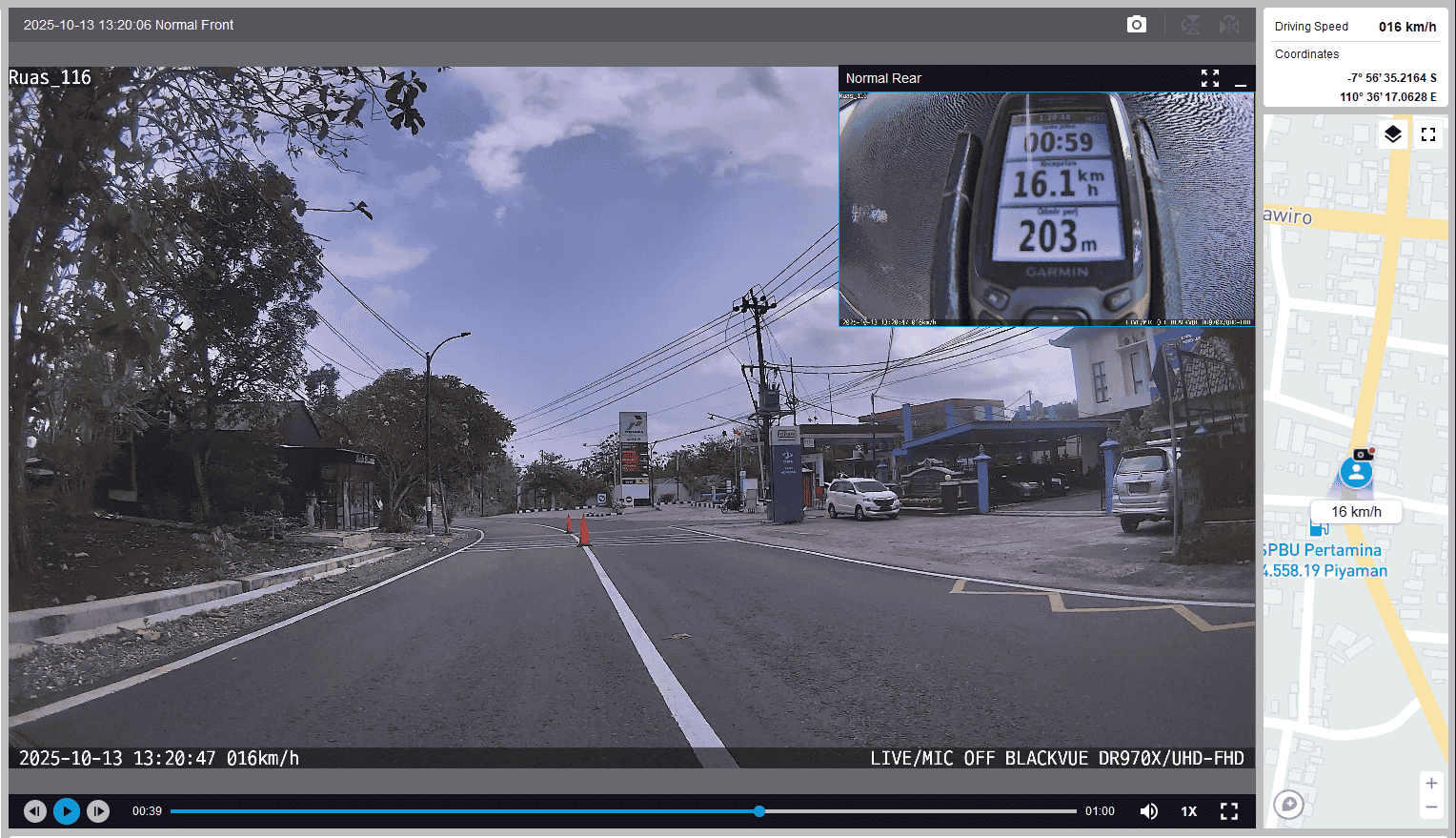1456x838 pixels.
Task: Step forward to the next frame
Action: coord(98,811)
